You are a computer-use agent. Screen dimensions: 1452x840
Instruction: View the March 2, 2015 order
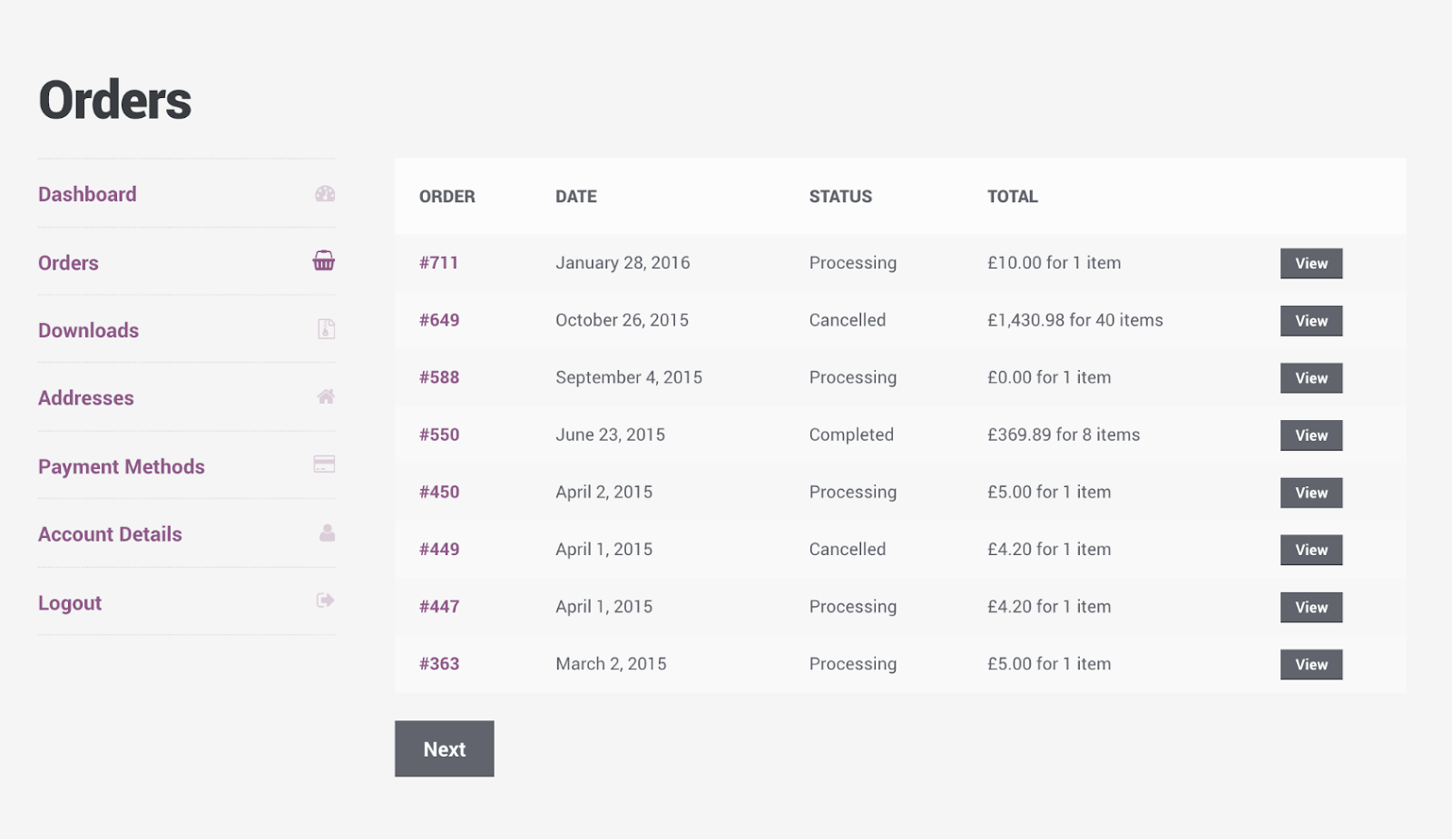[x=1311, y=664]
